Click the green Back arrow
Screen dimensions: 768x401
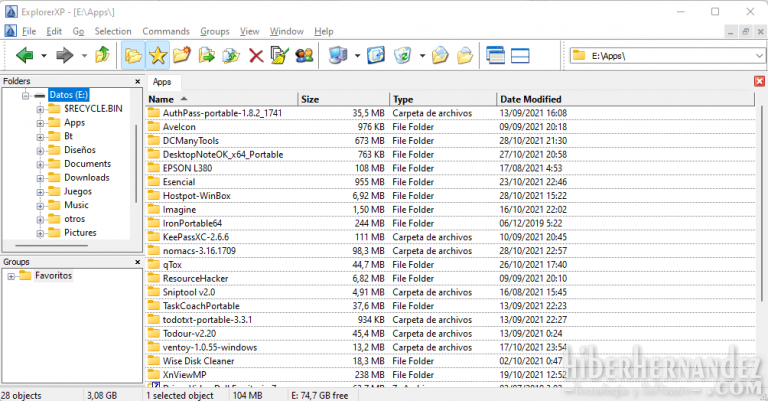tap(25, 55)
